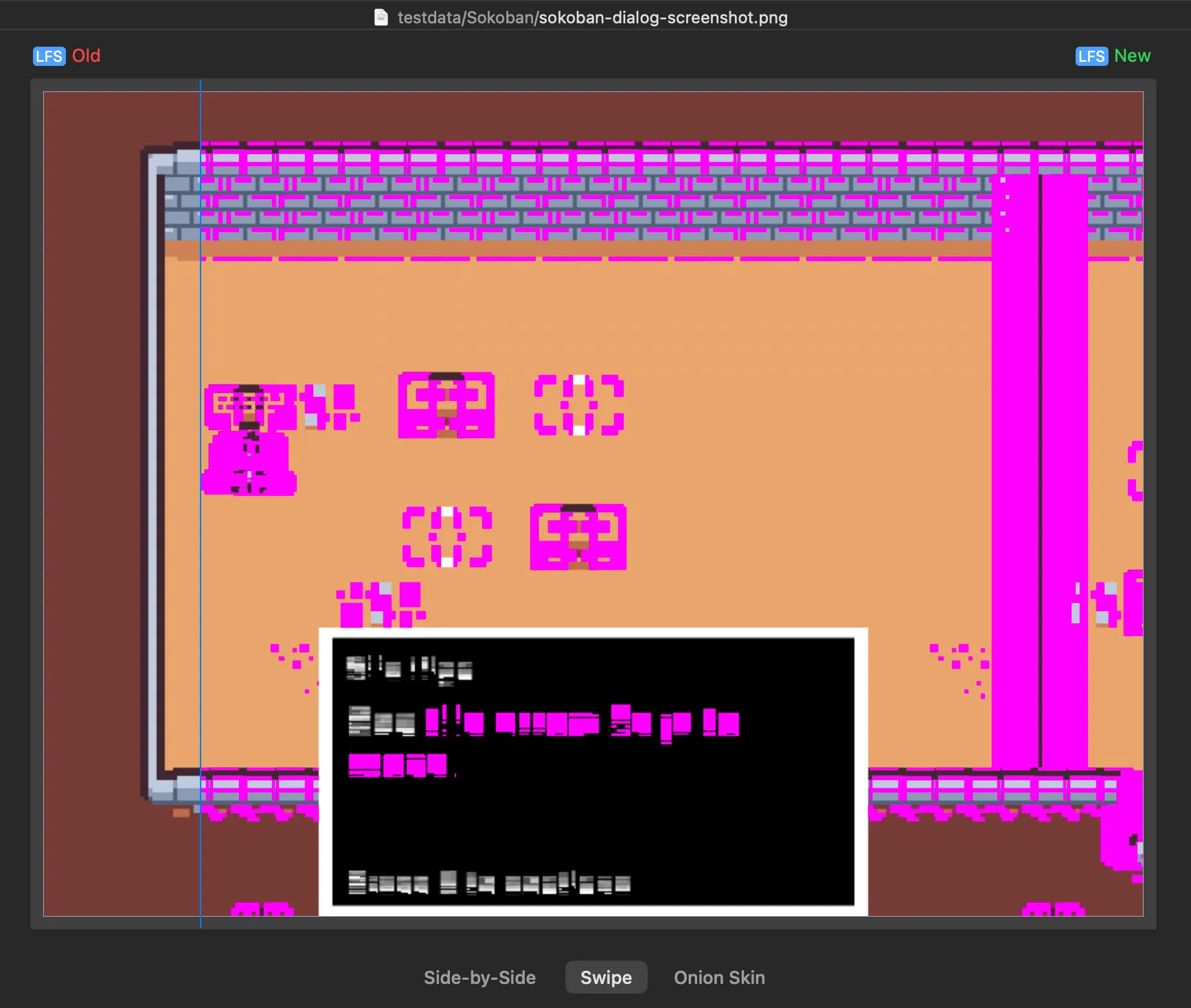
Task: Click the blue swipe divider line
Action: coord(201,504)
